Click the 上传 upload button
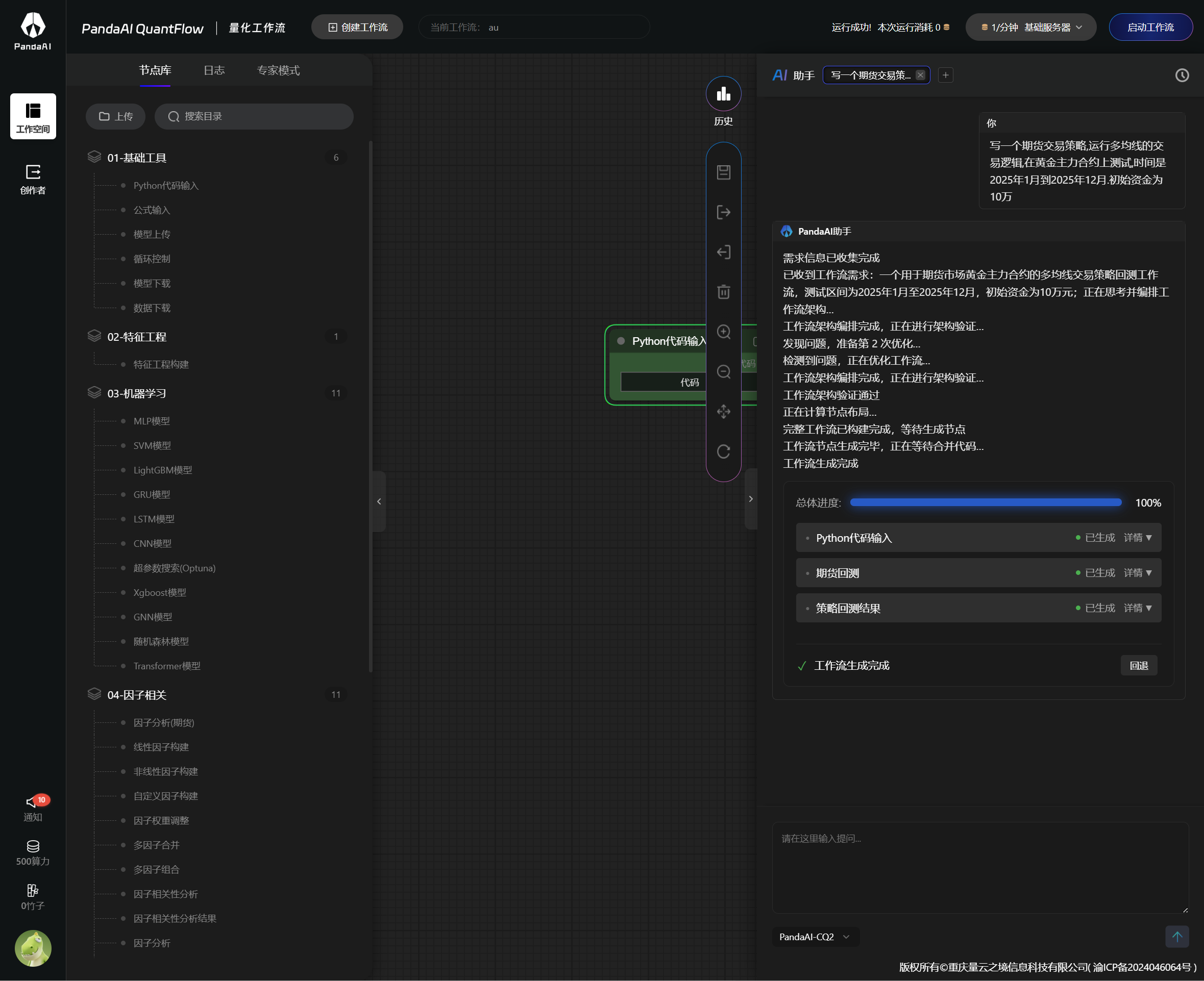This screenshot has height=981, width=1204. (x=115, y=116)
